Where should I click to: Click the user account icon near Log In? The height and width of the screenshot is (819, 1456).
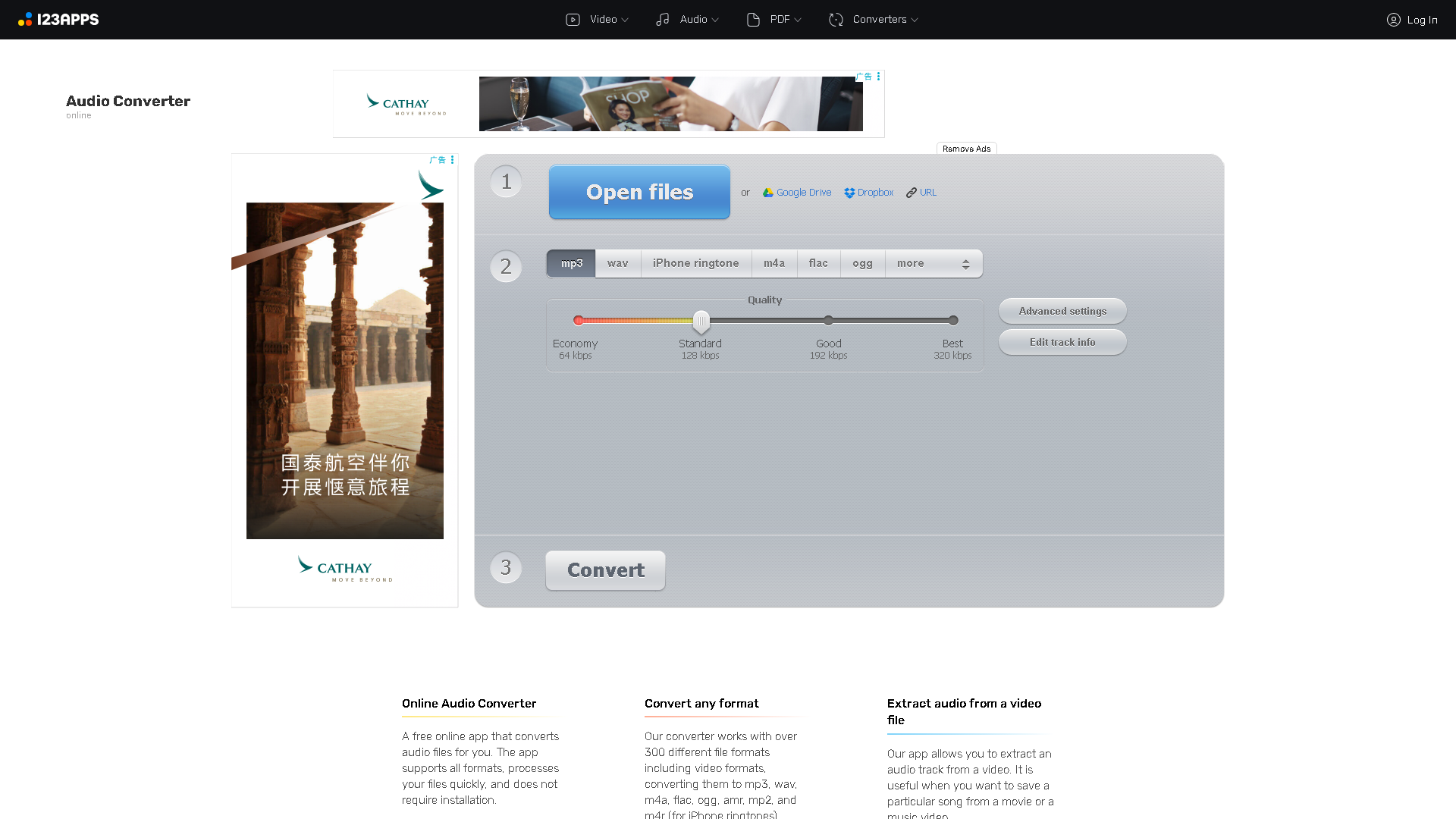[1392, 20]
